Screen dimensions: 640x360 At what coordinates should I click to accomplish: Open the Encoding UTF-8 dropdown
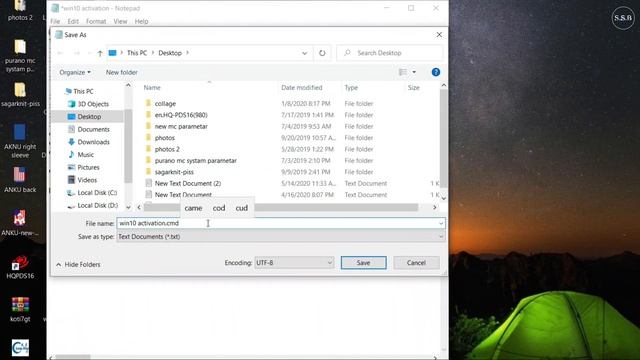tap(294, 262)
